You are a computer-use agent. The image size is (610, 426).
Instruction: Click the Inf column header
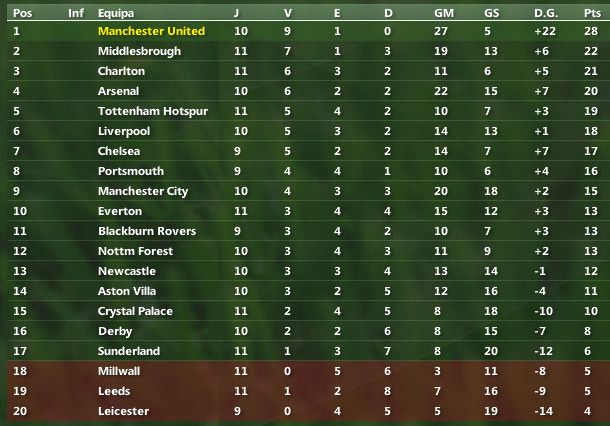(75, 12)
